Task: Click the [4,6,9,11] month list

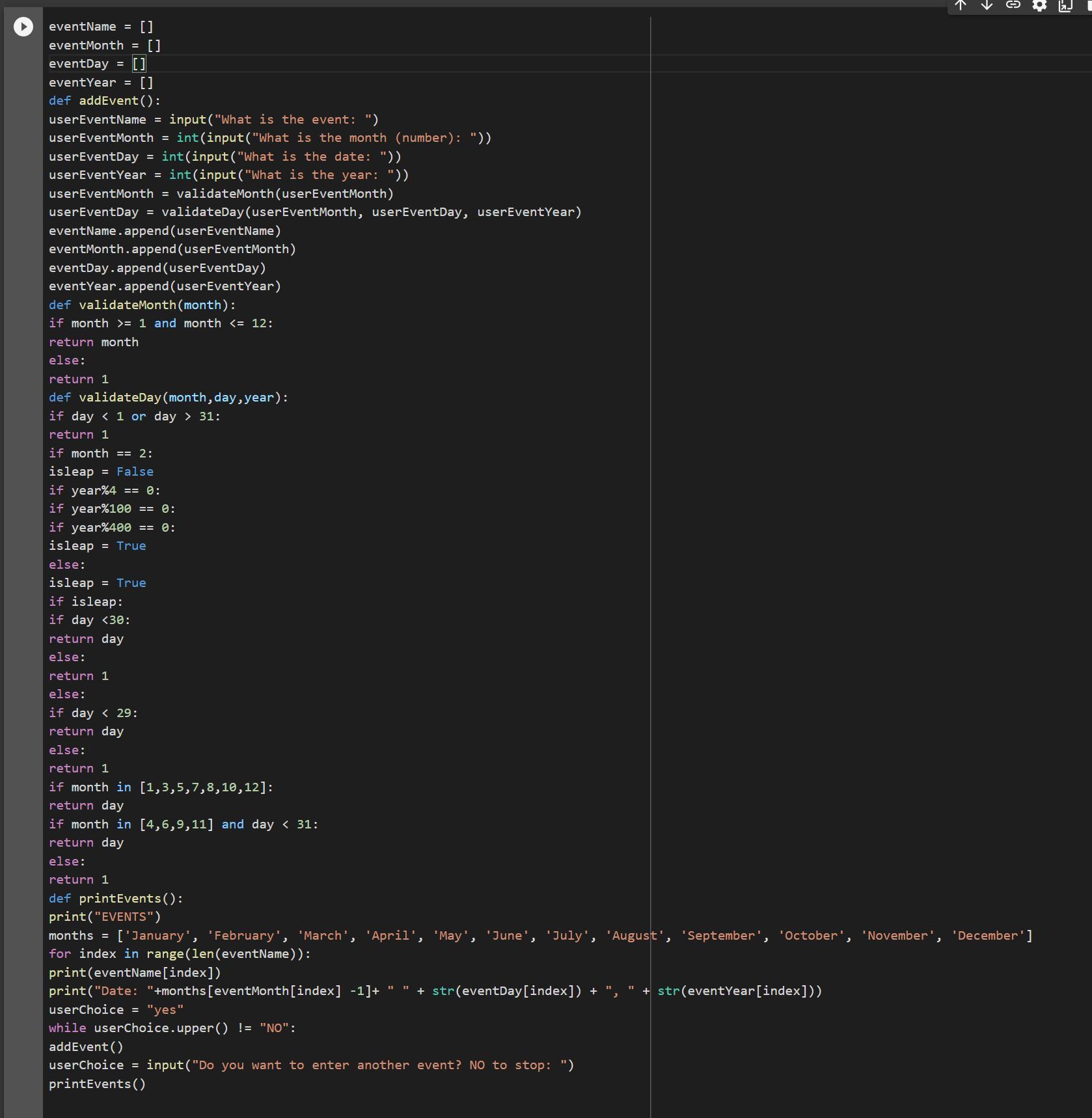Action: [176, 825]
